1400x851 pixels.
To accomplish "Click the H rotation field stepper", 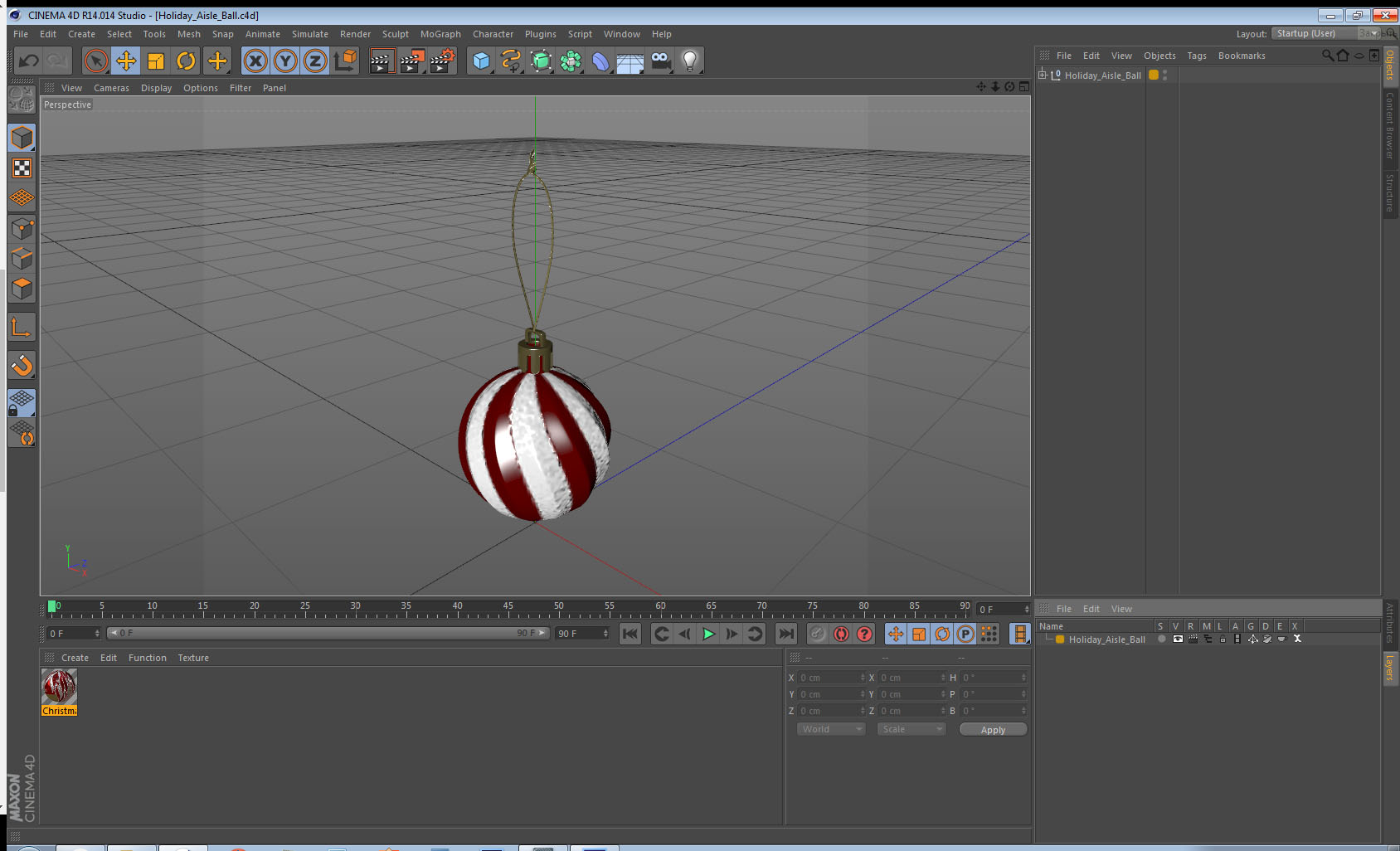I will coord(1023,678).
